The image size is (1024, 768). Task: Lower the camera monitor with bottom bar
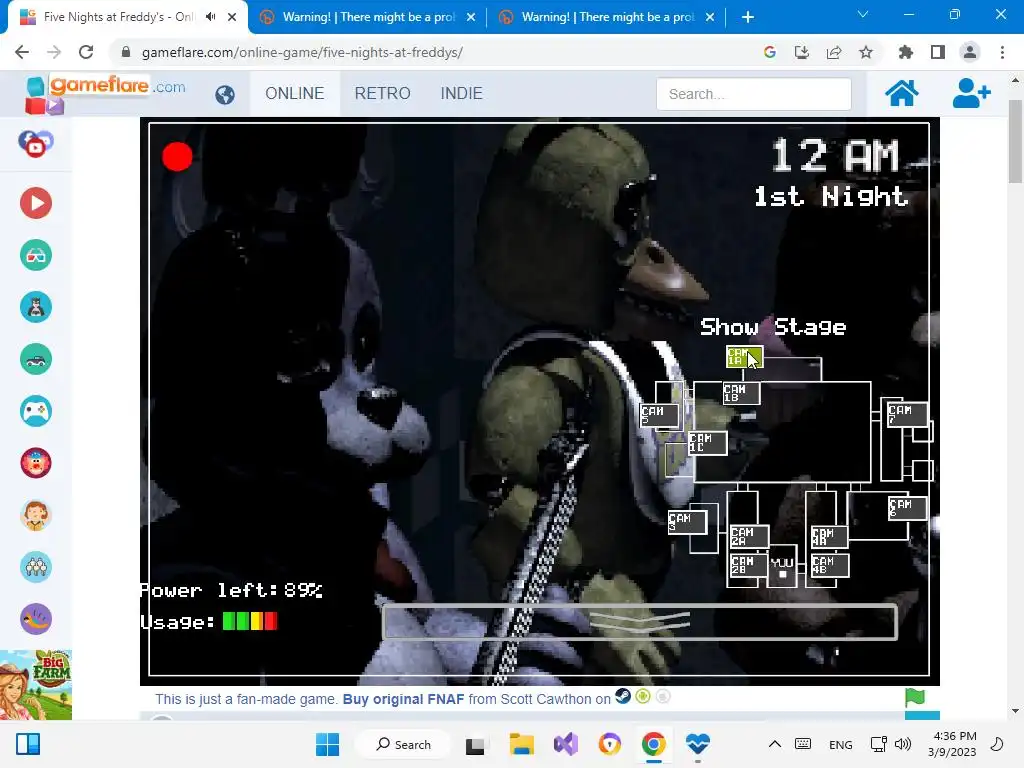pyautogui.click(x=640, y=622)
